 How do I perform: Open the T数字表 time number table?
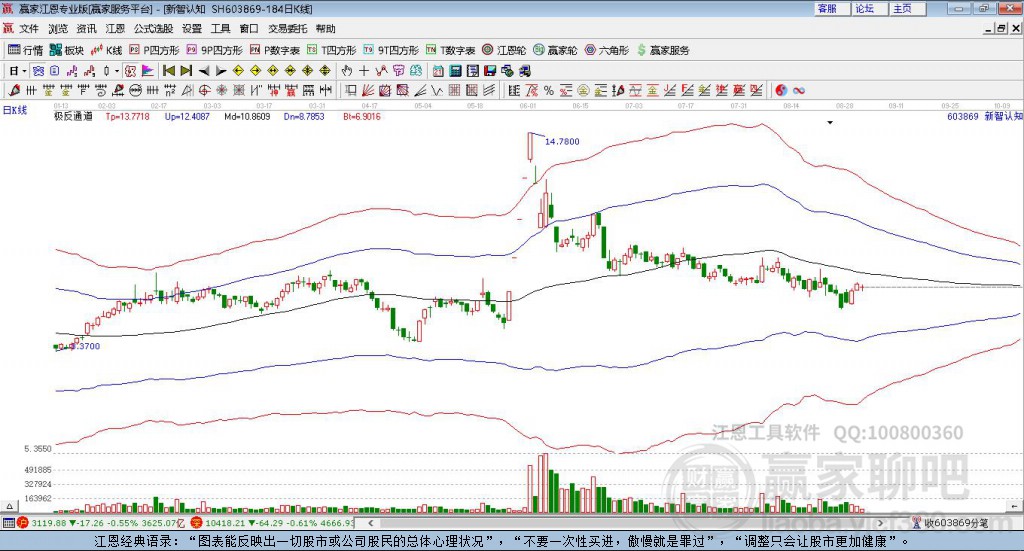[451, 50]
